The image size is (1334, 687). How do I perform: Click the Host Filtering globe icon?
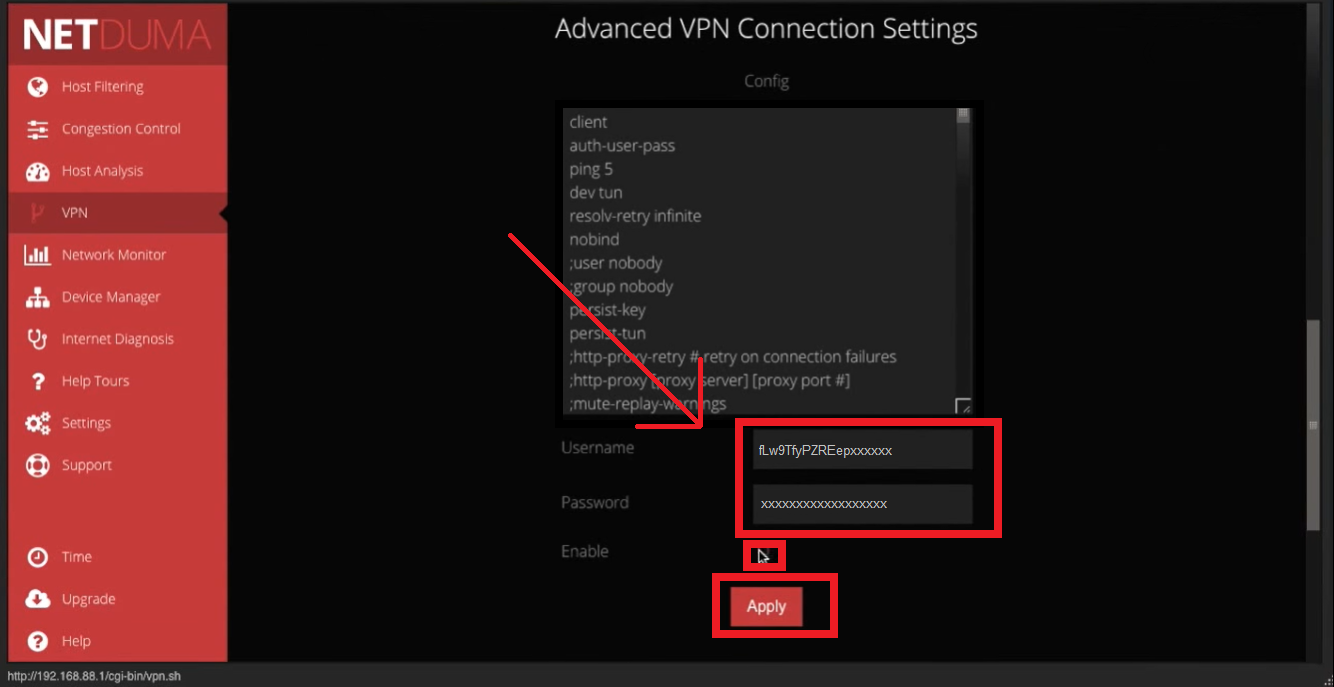tap(38, 87)
